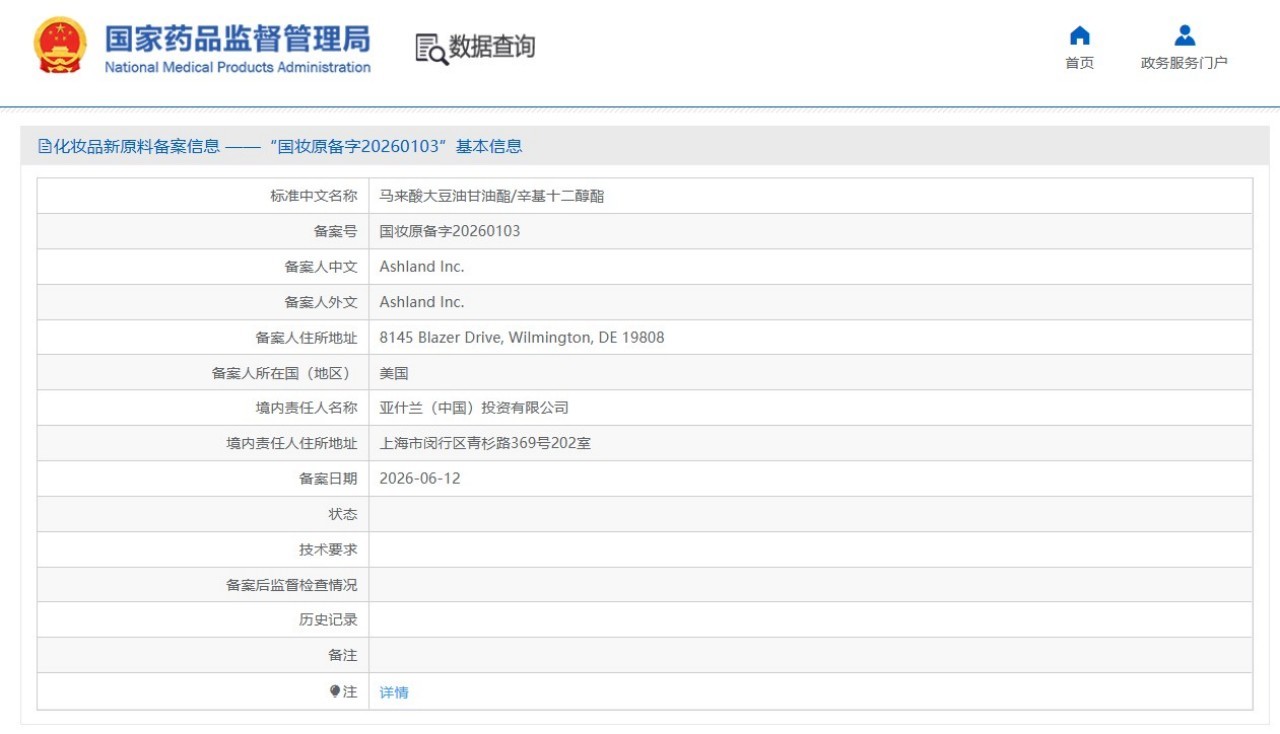Select 亚什兰（中国）投资有限公司 value

point(474,408)
